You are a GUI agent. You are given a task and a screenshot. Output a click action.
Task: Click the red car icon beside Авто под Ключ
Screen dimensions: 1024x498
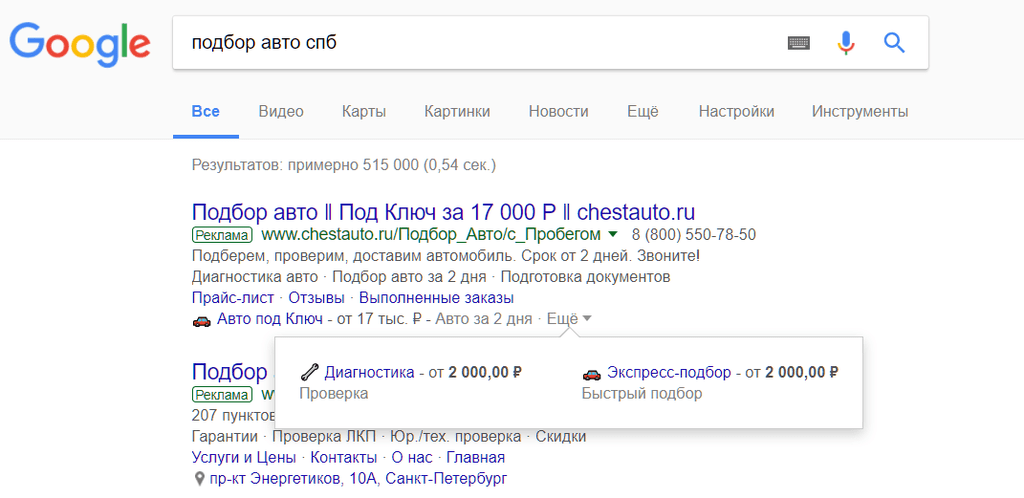(201, 320)
